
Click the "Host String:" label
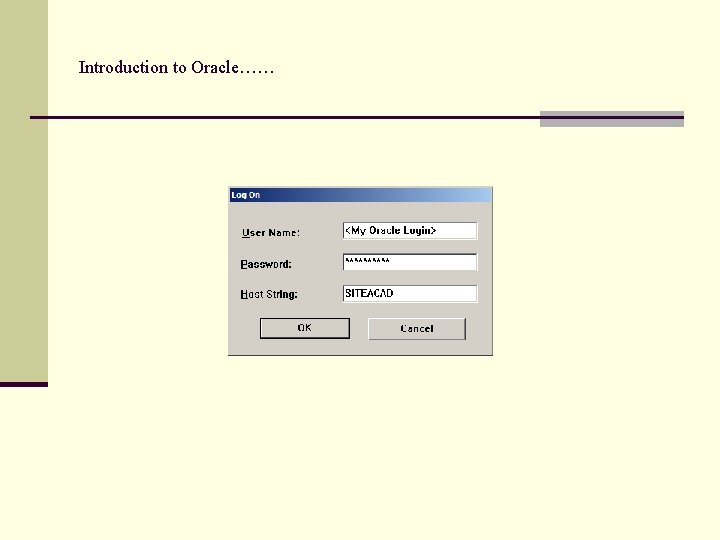tap(269, 294)
